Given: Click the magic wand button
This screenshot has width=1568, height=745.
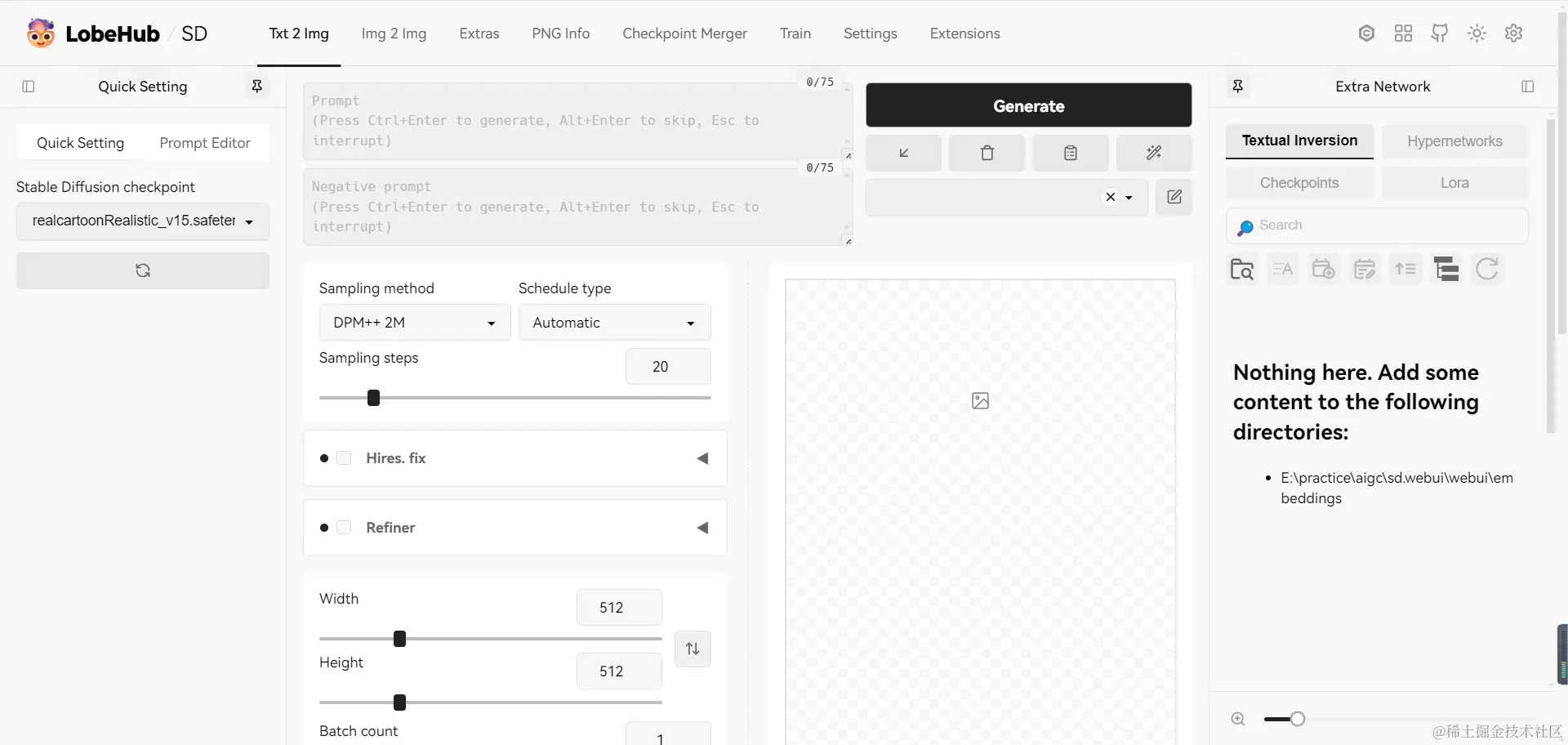Looking at the screenshot, I should 1154,153.
